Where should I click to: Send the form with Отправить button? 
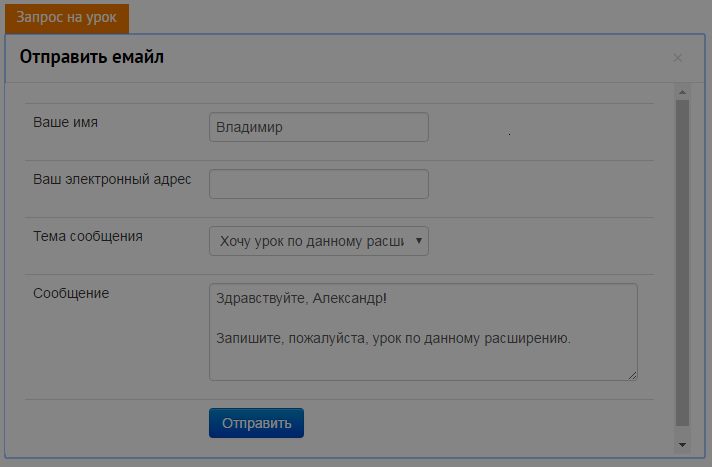click(256, 423)
